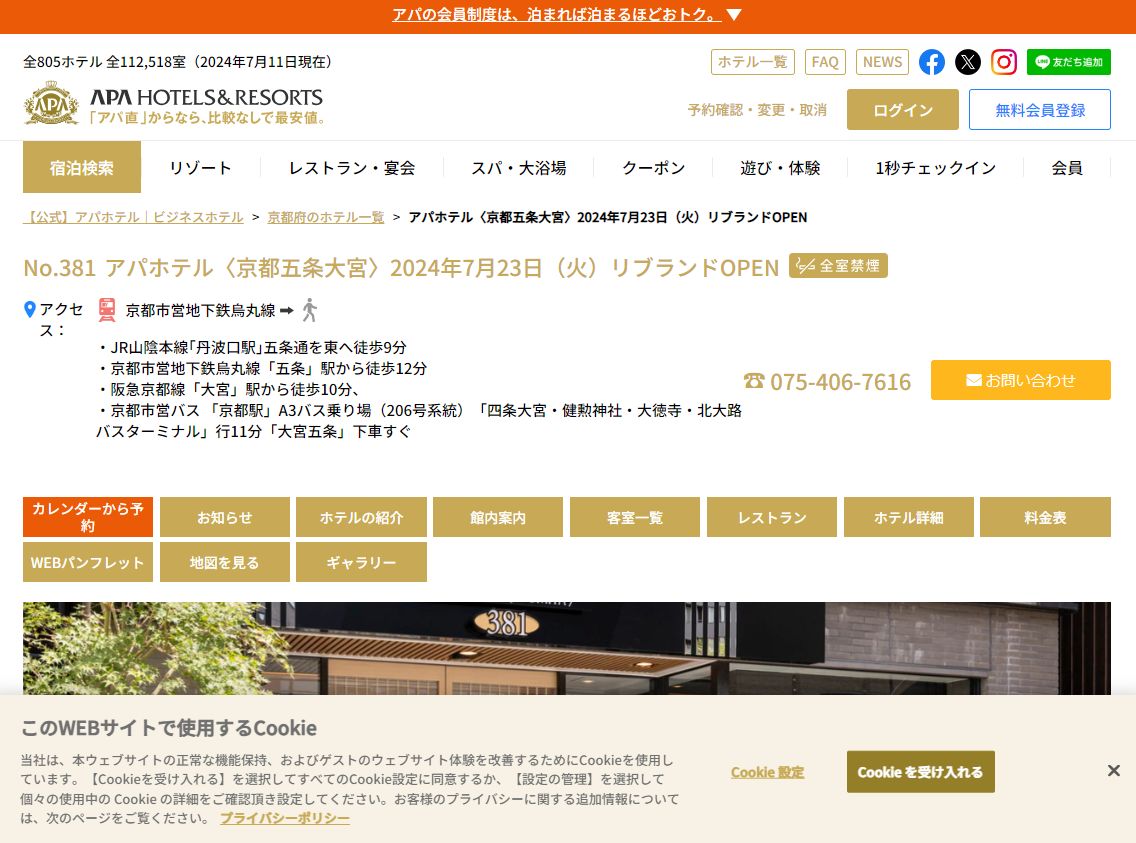Screen dimensions: 1136x843
Task: Click the 京都市営地下鉄烏丸線「五条」駅から徒歩12分 line
Action: 262,369
